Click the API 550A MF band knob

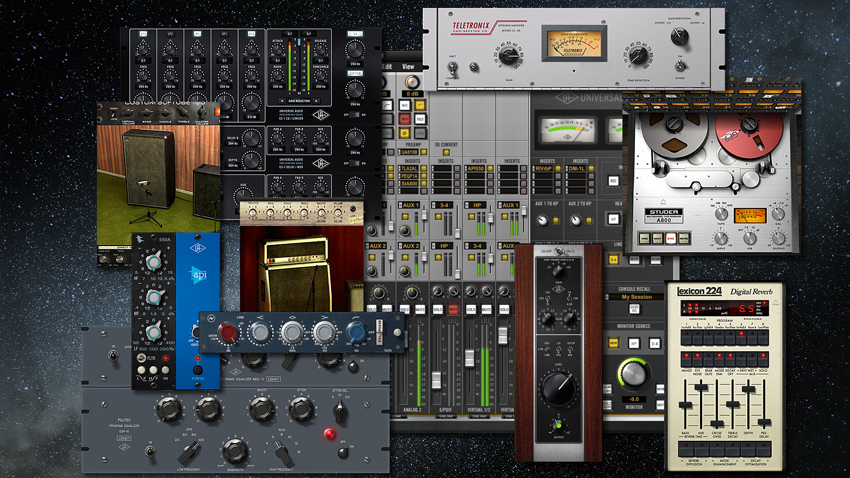click(x=153, y=297)
